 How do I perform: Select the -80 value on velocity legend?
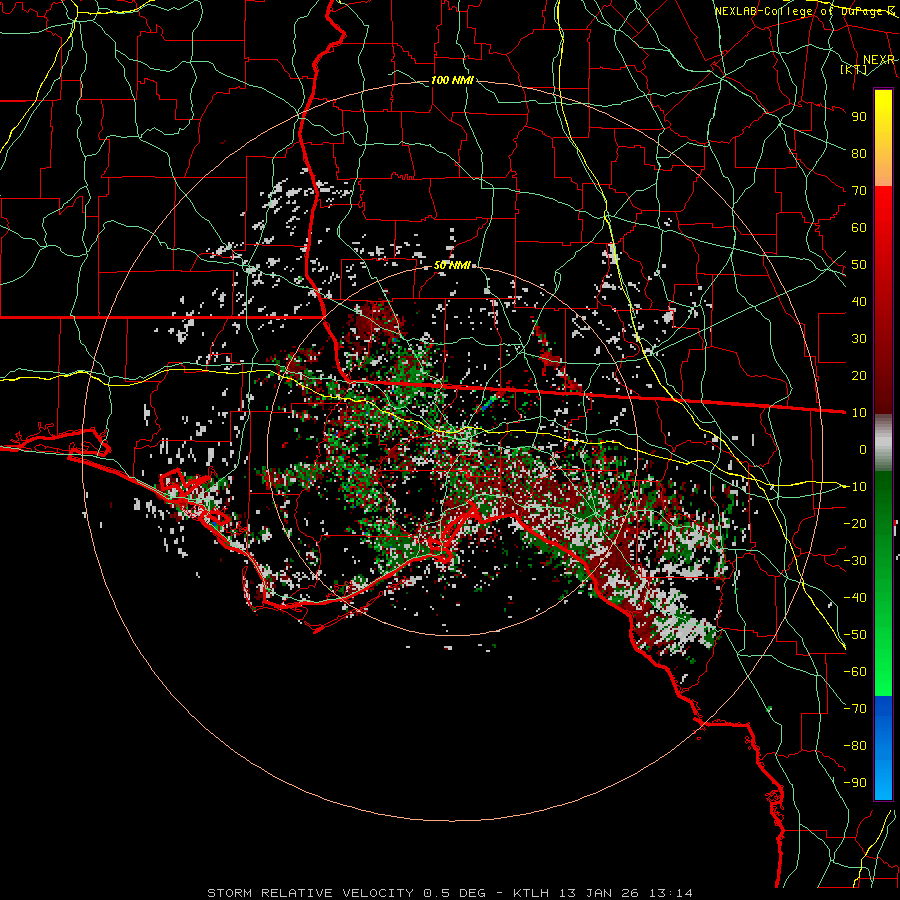pyautogui.click(x=855, y=746)
